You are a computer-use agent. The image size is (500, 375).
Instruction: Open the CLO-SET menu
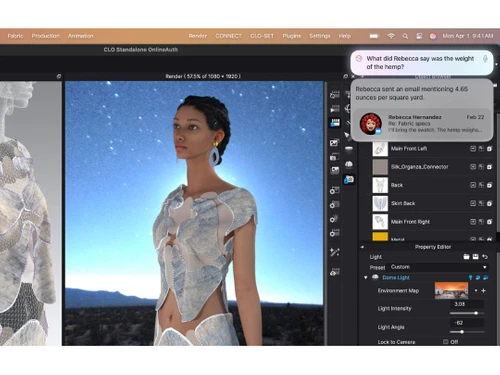[x=262, y=36]
